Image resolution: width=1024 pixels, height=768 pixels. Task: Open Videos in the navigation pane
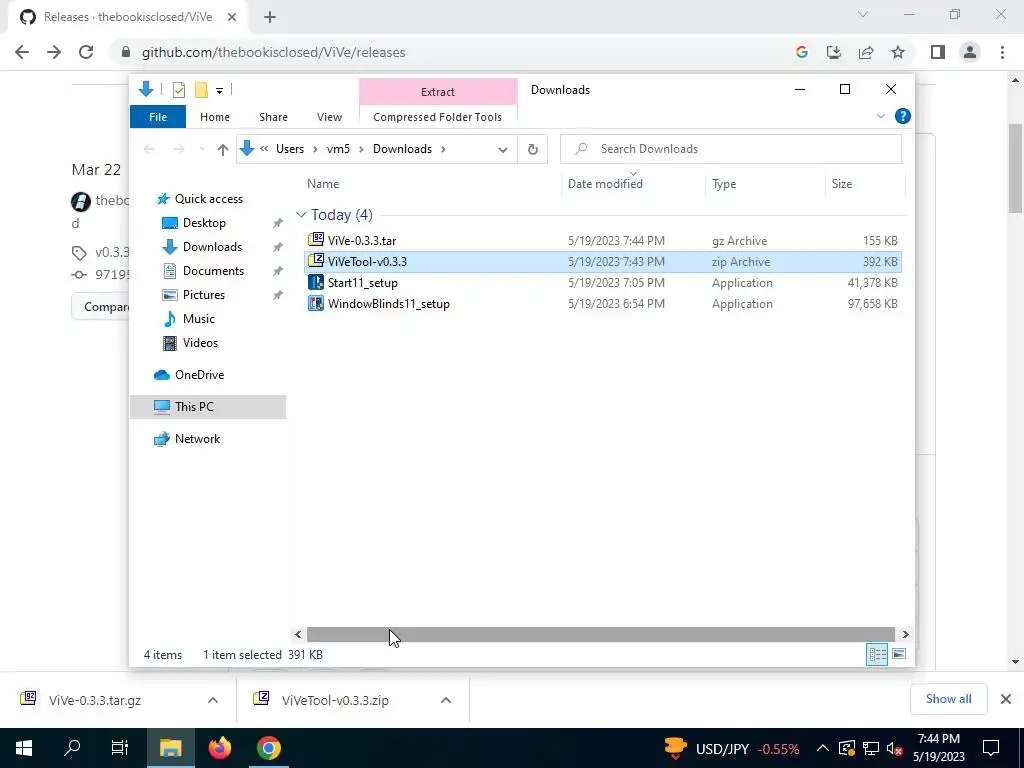pos(200,343)
